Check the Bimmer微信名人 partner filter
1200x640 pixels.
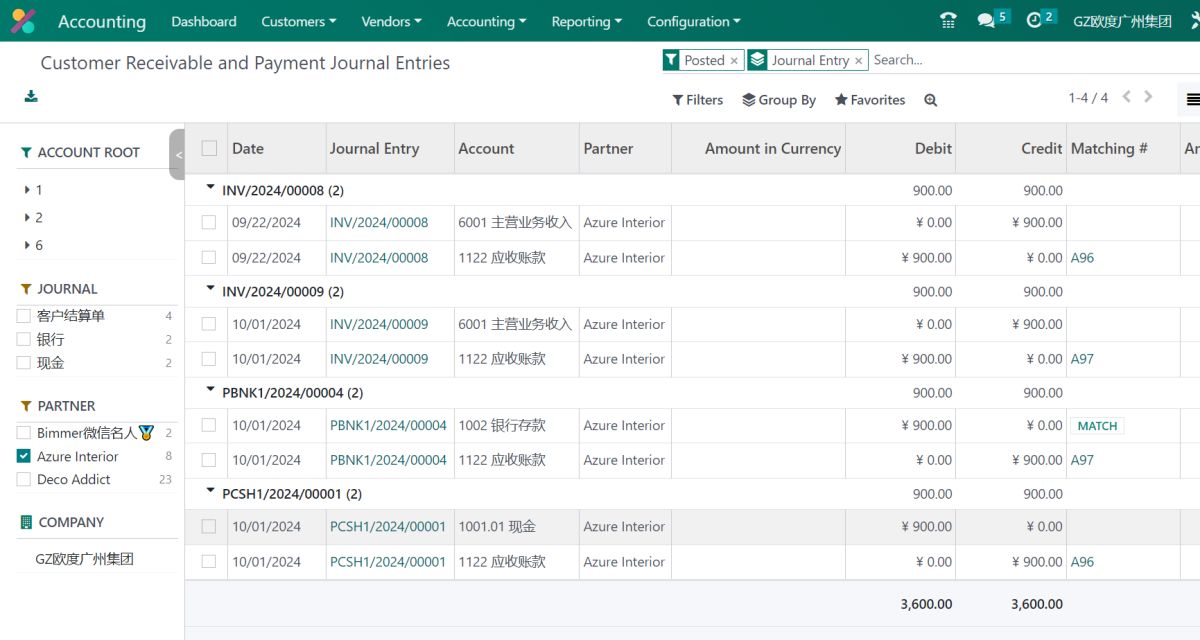click(x=24, y=433)
